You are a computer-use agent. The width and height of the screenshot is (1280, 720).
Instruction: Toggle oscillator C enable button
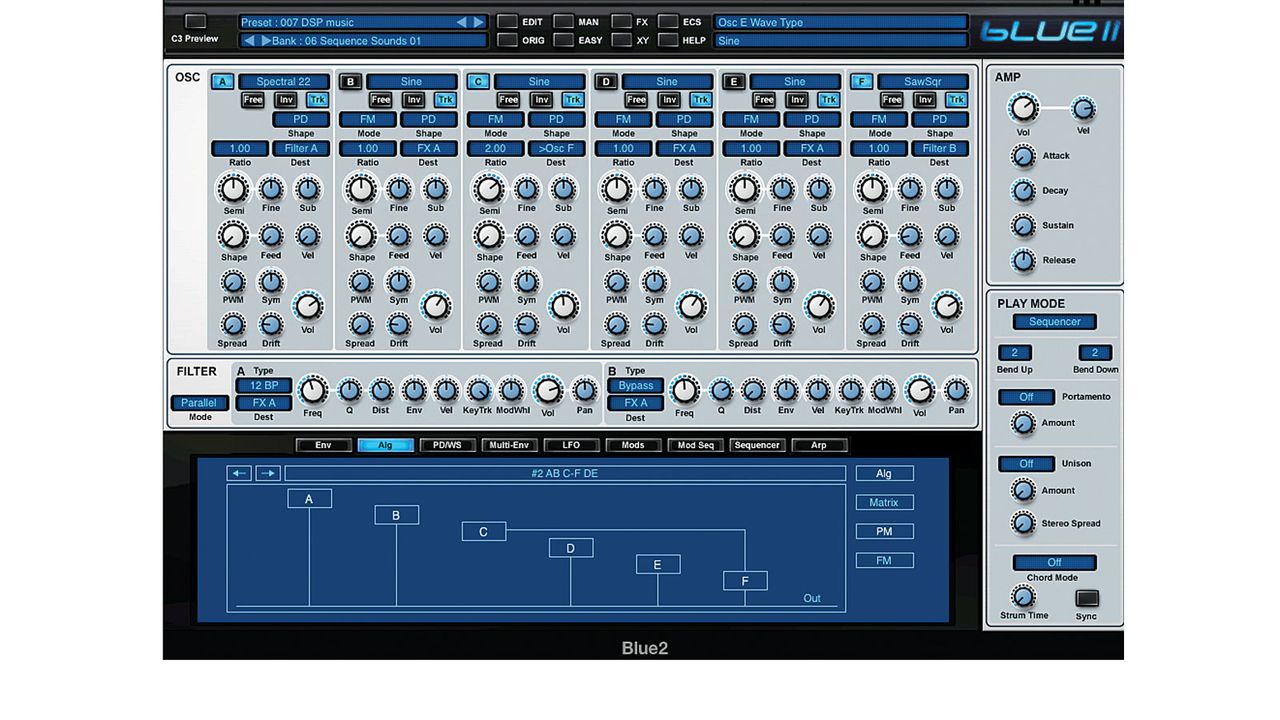click(x=478, y=82)
